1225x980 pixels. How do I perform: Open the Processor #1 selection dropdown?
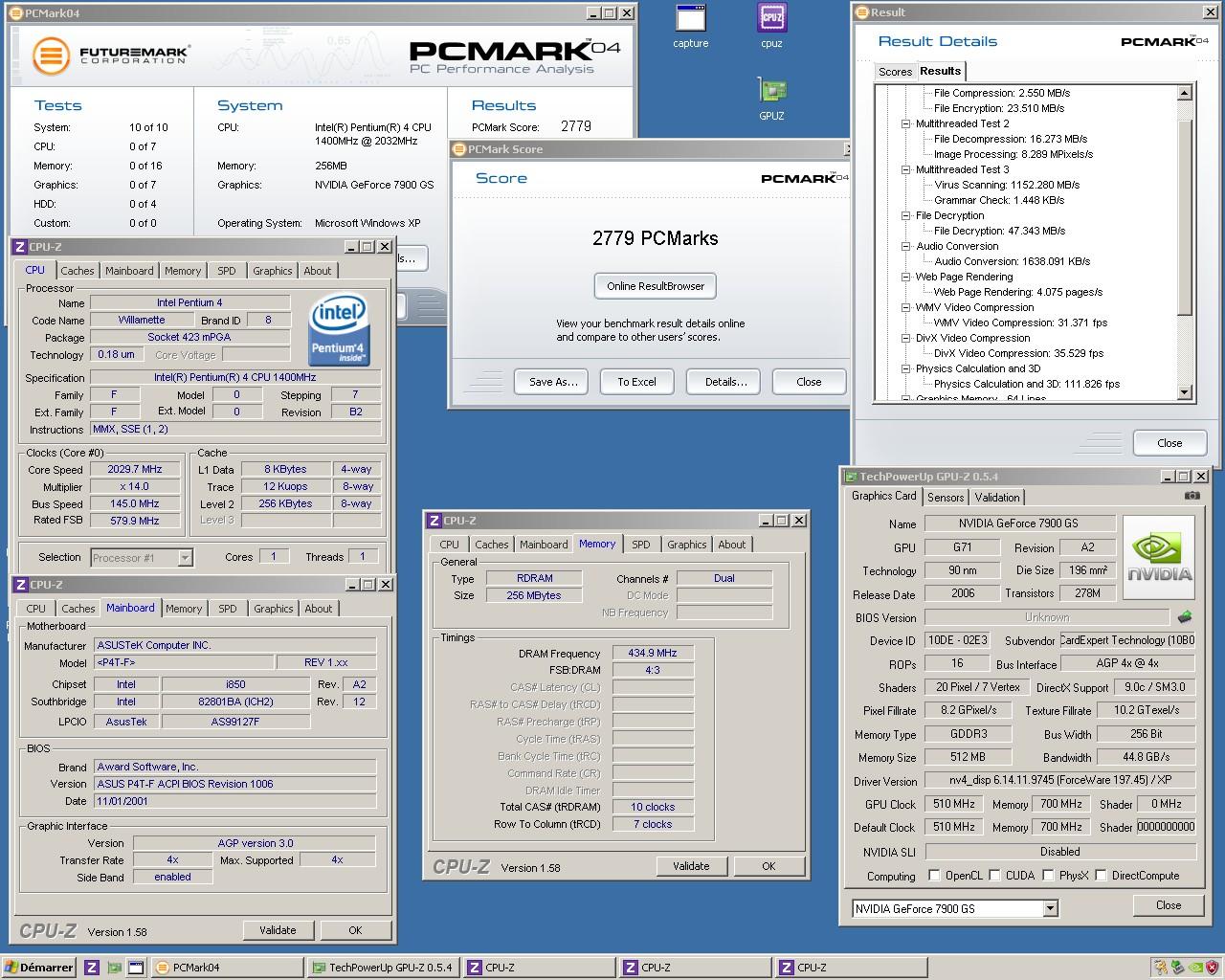[185, 557]
